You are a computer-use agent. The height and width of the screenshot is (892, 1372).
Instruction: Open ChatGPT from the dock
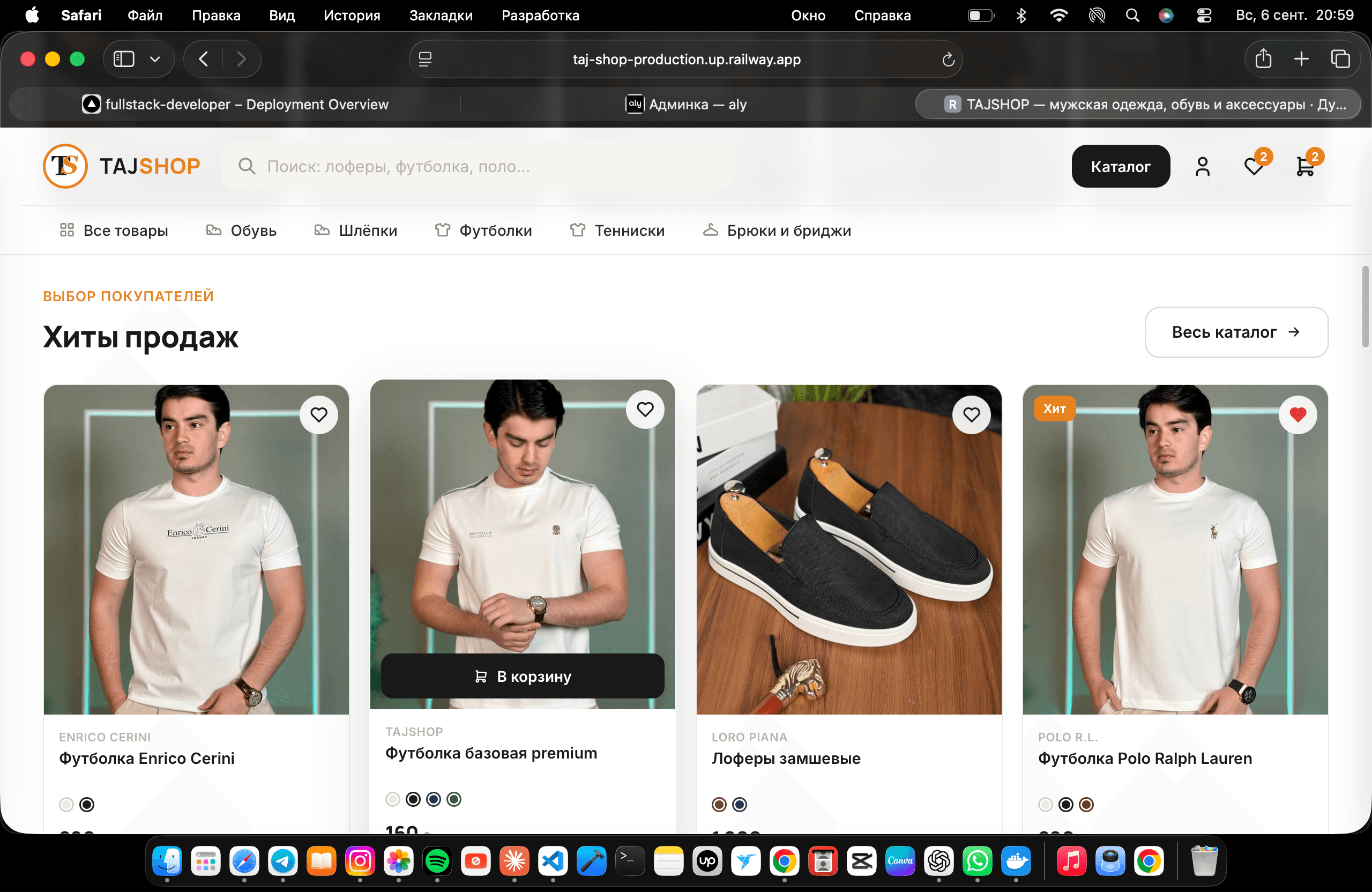(x=938, y=861)
